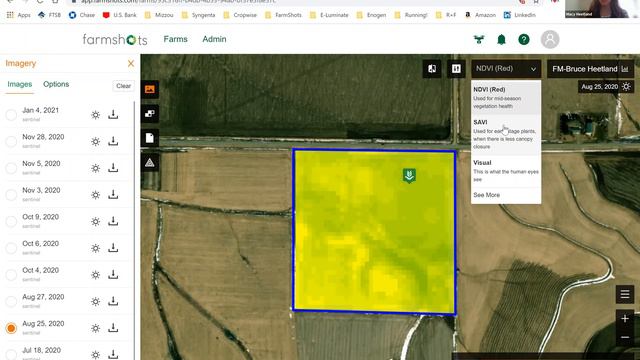Open the Imagery tool in map sidebar
This screenshot has width=640, height=360.
[150, 89]
